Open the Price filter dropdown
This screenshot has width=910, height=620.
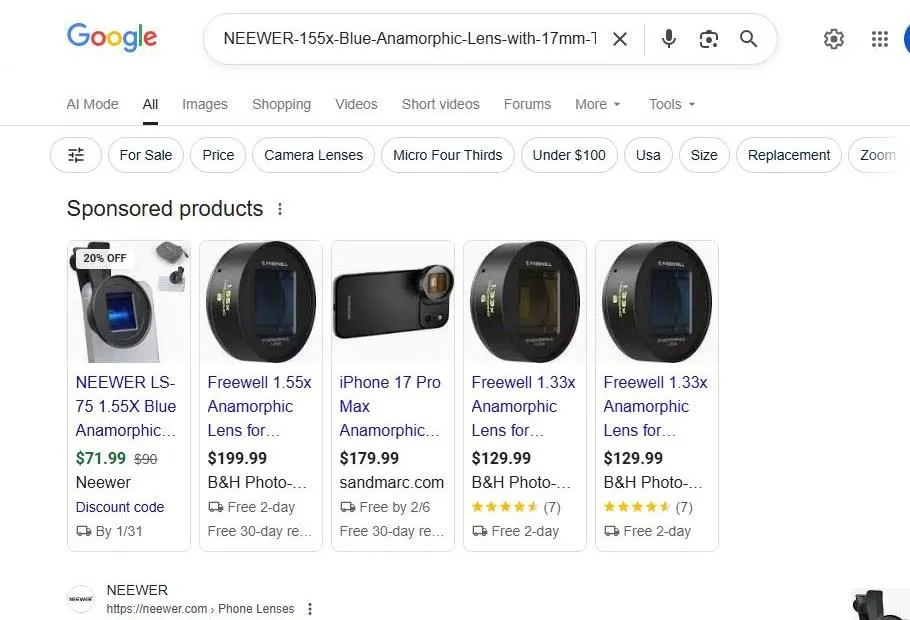point(217,155)
